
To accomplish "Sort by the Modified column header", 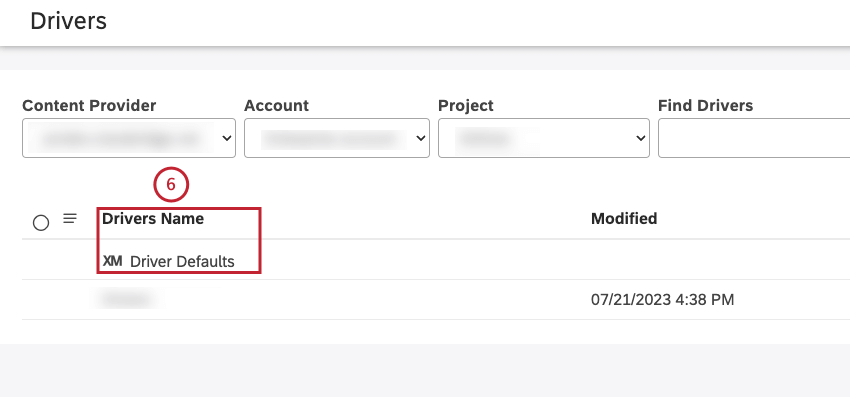I will pos(624,219).
